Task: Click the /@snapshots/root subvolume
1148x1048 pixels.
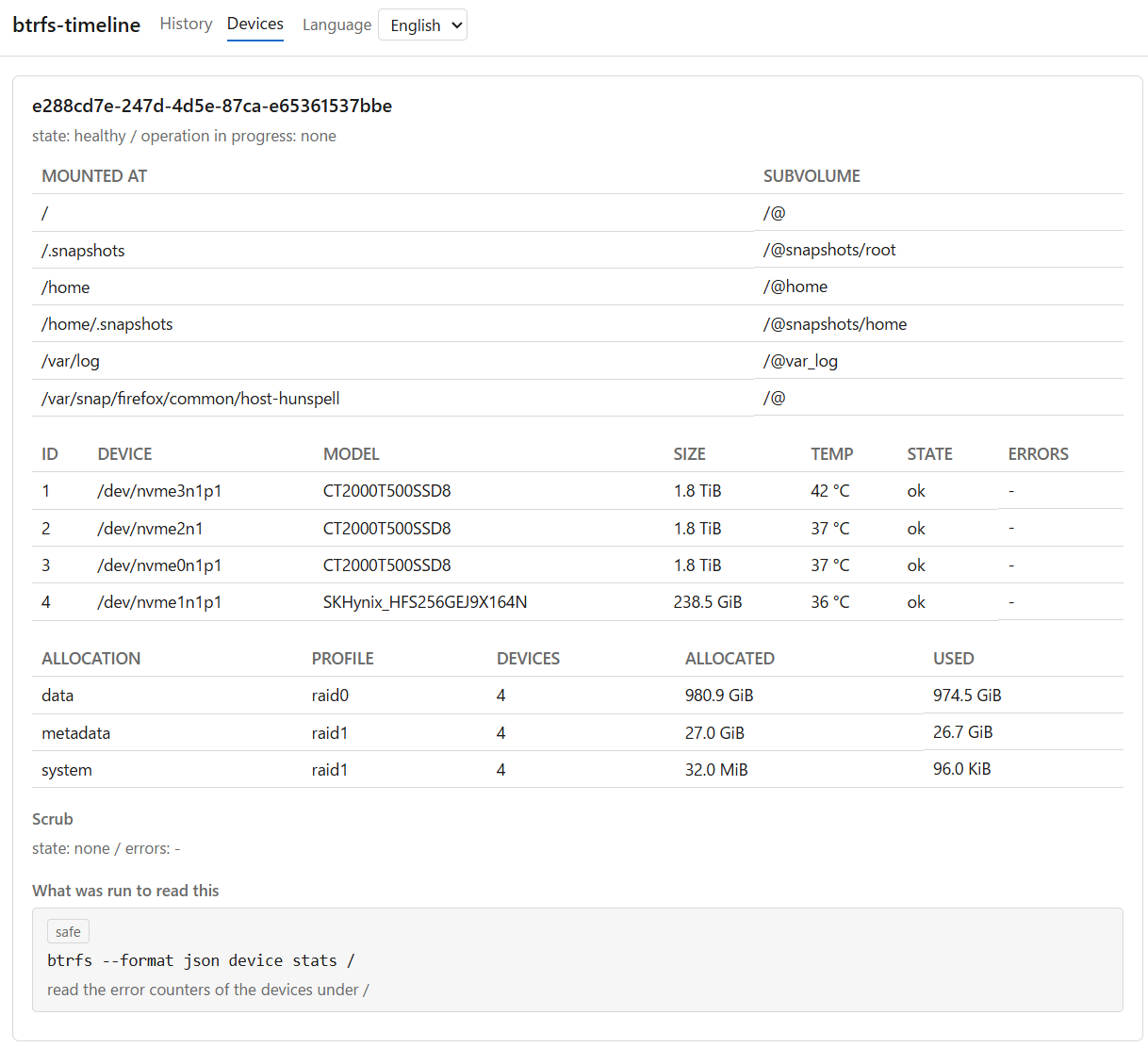Action: [x=829, y=250]
